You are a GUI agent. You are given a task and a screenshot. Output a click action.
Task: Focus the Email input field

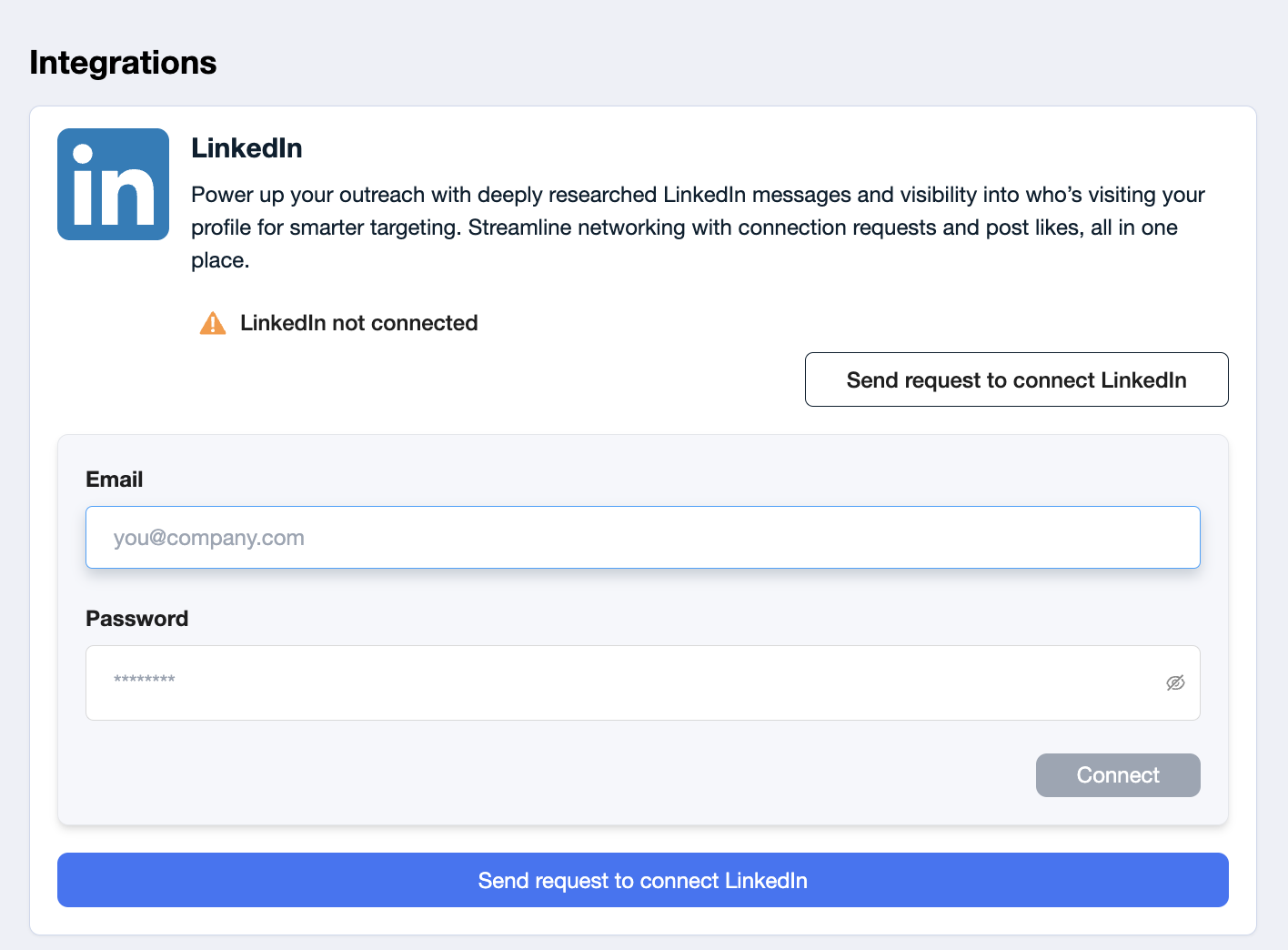point(643,538)
